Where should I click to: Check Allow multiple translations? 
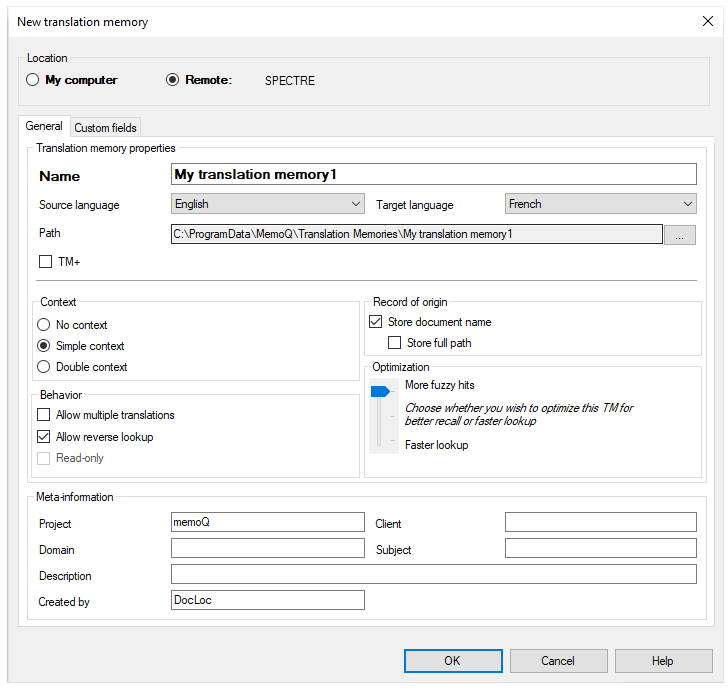pos(44,415)
